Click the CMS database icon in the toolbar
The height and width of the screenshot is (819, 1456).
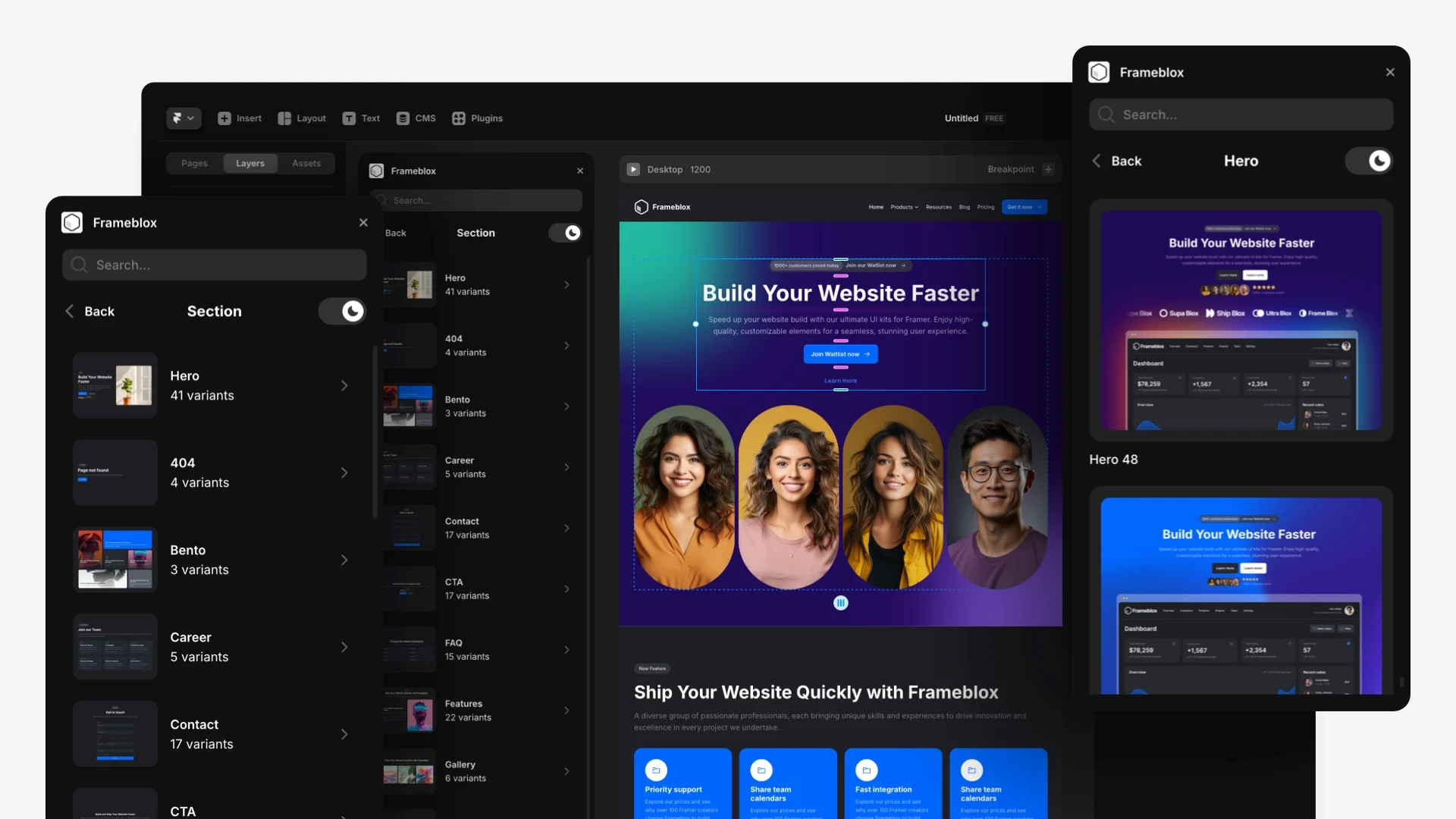(403, 118)
